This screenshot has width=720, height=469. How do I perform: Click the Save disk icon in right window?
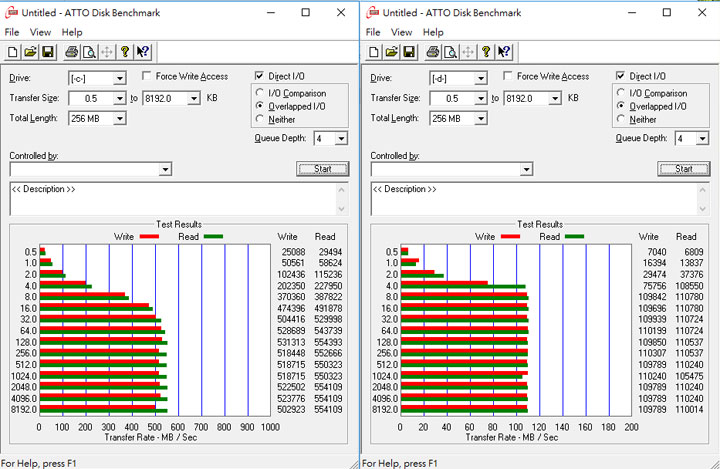[409, 52]
